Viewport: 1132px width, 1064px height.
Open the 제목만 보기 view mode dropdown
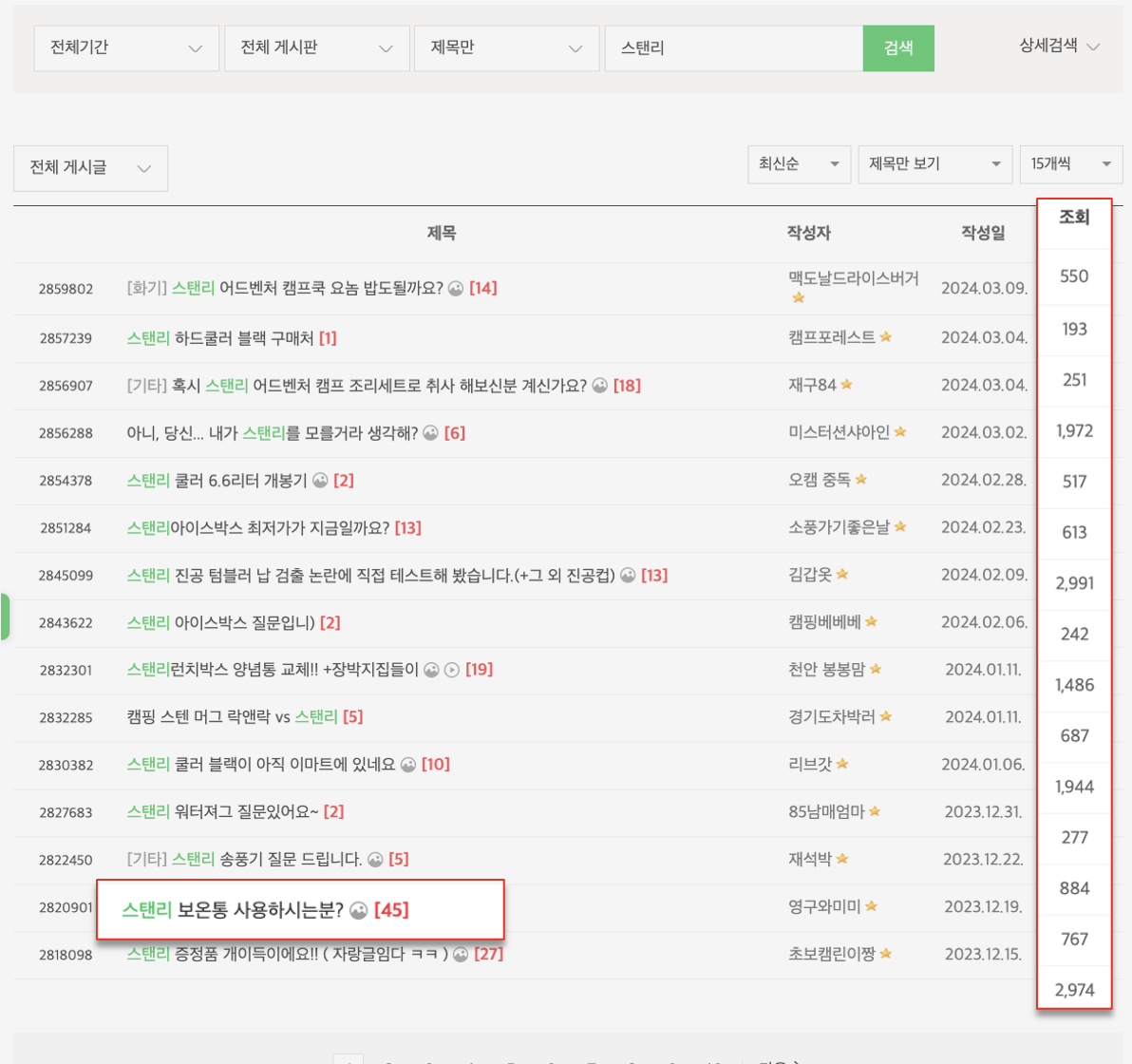[x=934, y=164]
